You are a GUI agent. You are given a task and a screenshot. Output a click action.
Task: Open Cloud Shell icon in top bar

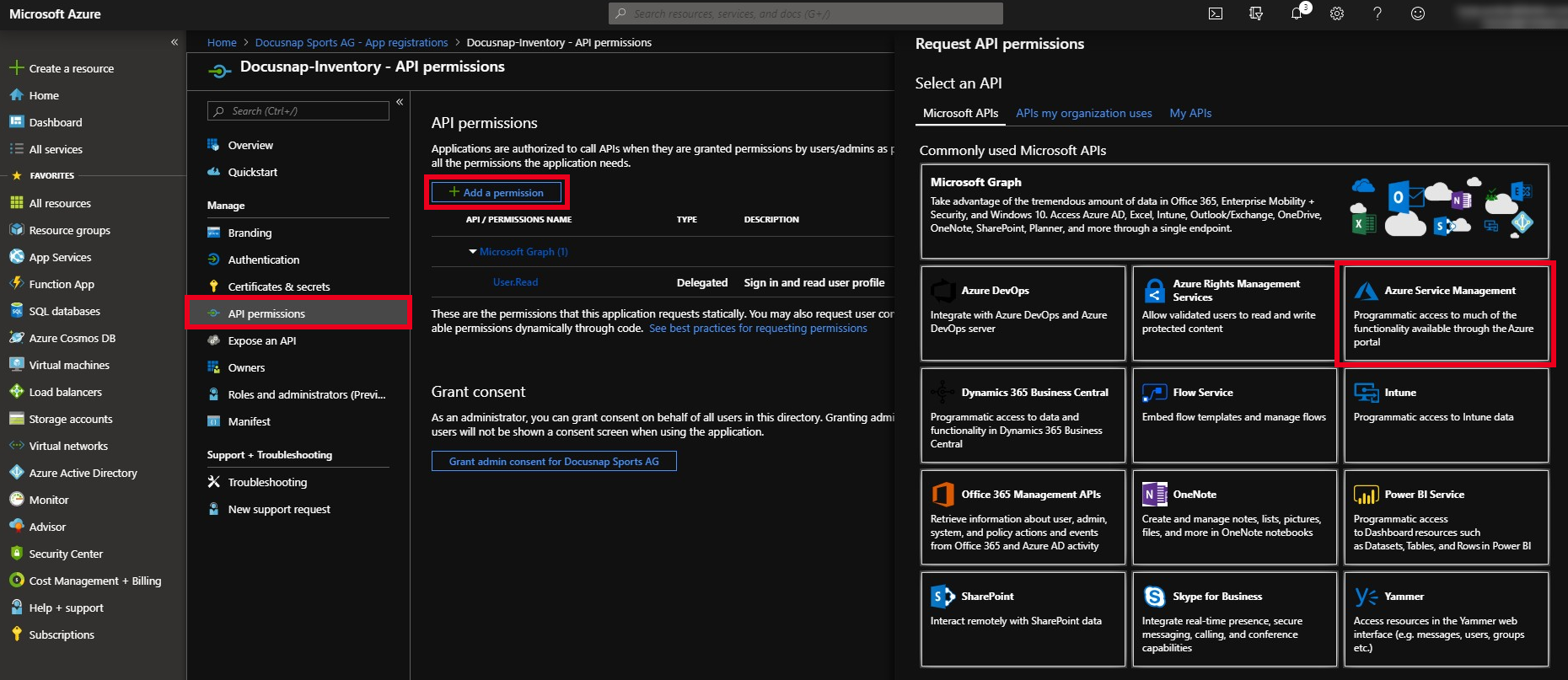point(1216,13)
